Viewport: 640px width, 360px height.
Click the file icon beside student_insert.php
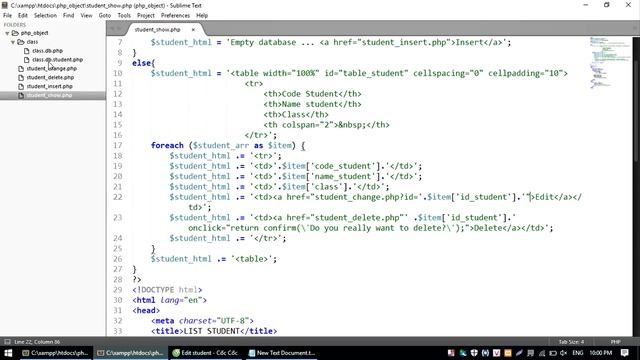coord(21,87)
